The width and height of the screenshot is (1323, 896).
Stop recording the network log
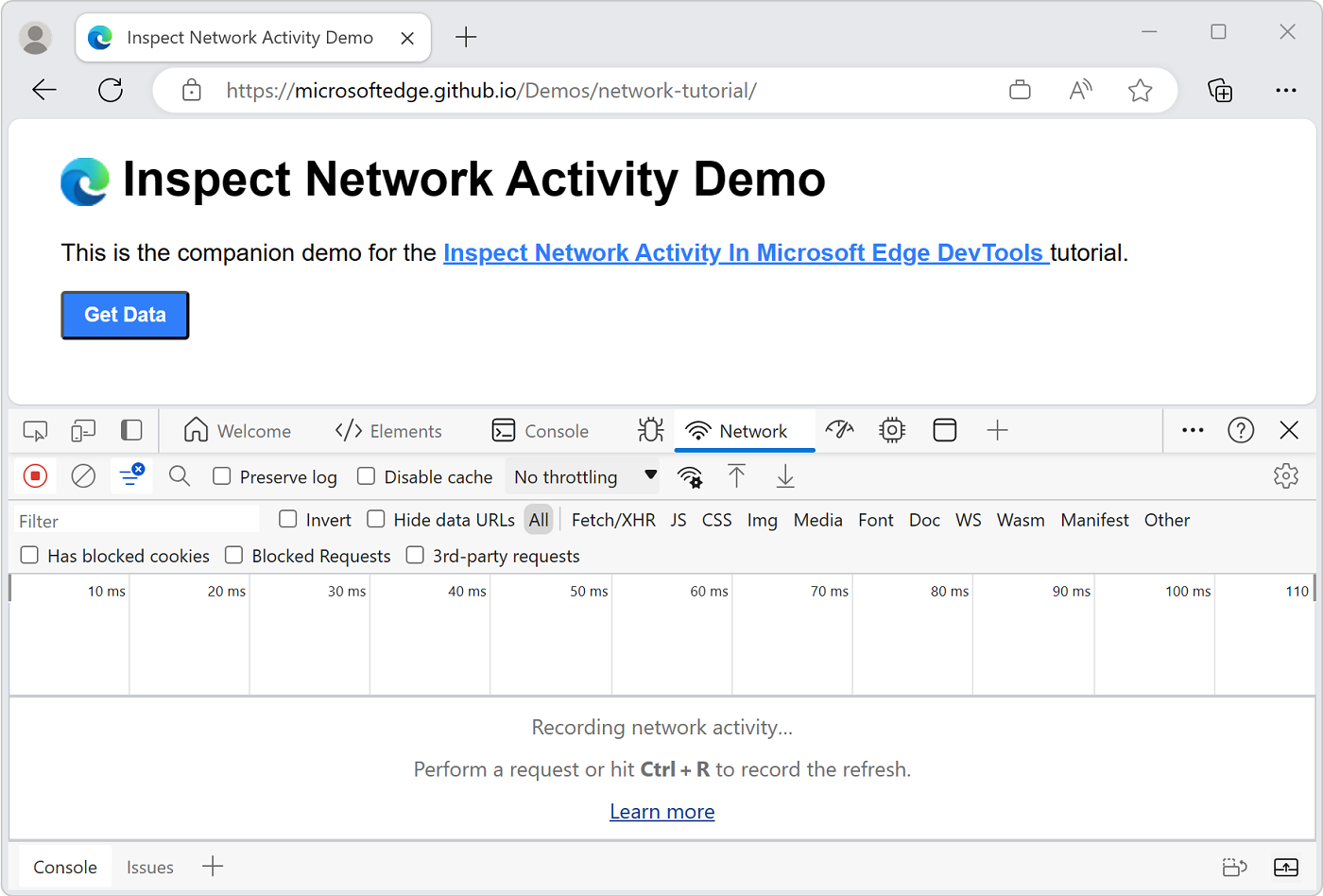(x=35, y=475)
